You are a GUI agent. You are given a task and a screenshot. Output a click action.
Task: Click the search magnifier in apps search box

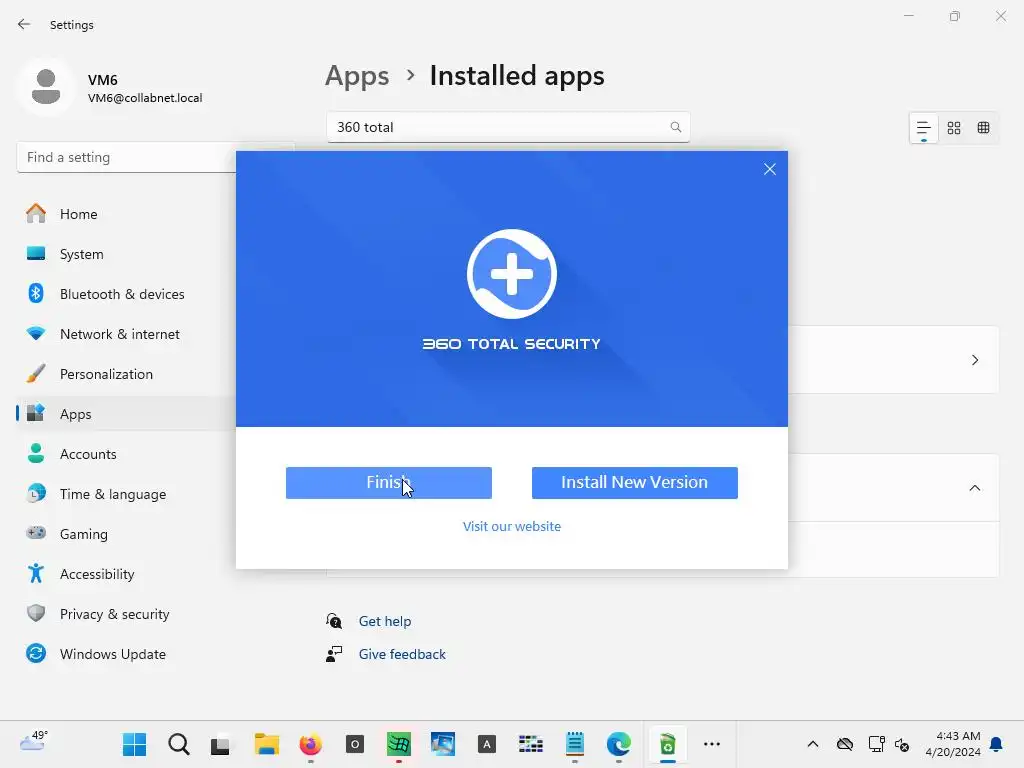(676, 127)
